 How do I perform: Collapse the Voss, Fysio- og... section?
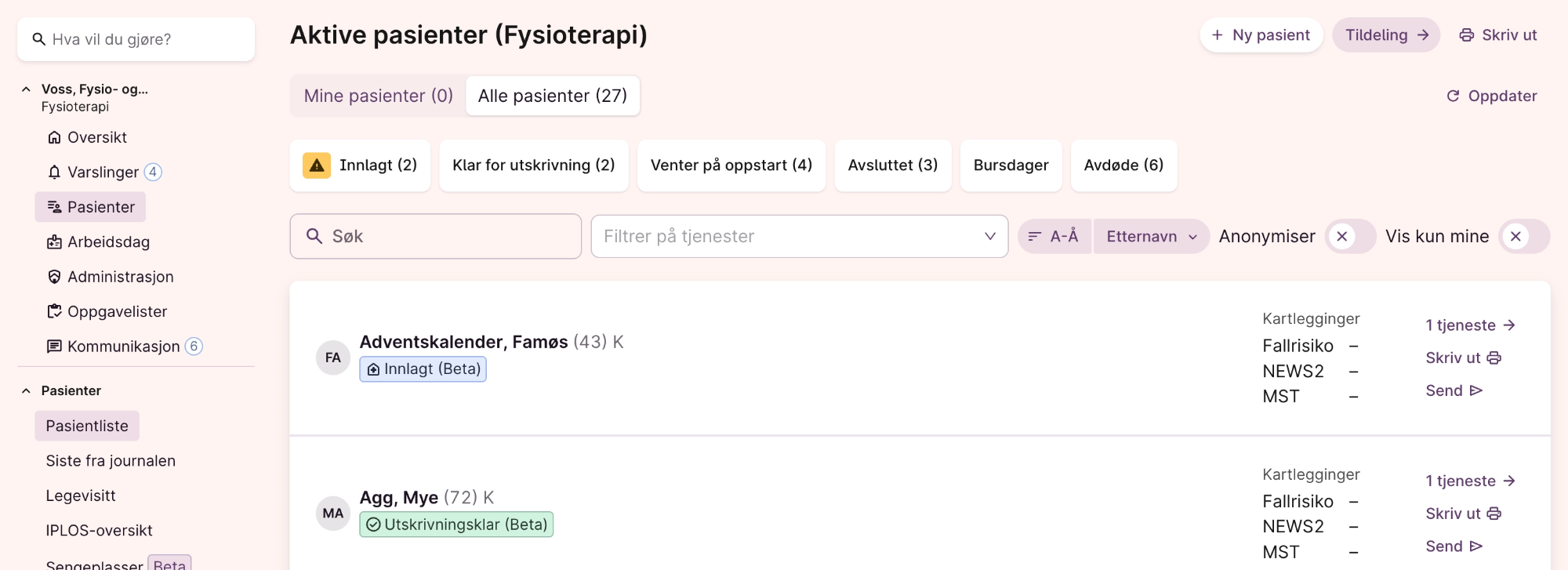26,89
